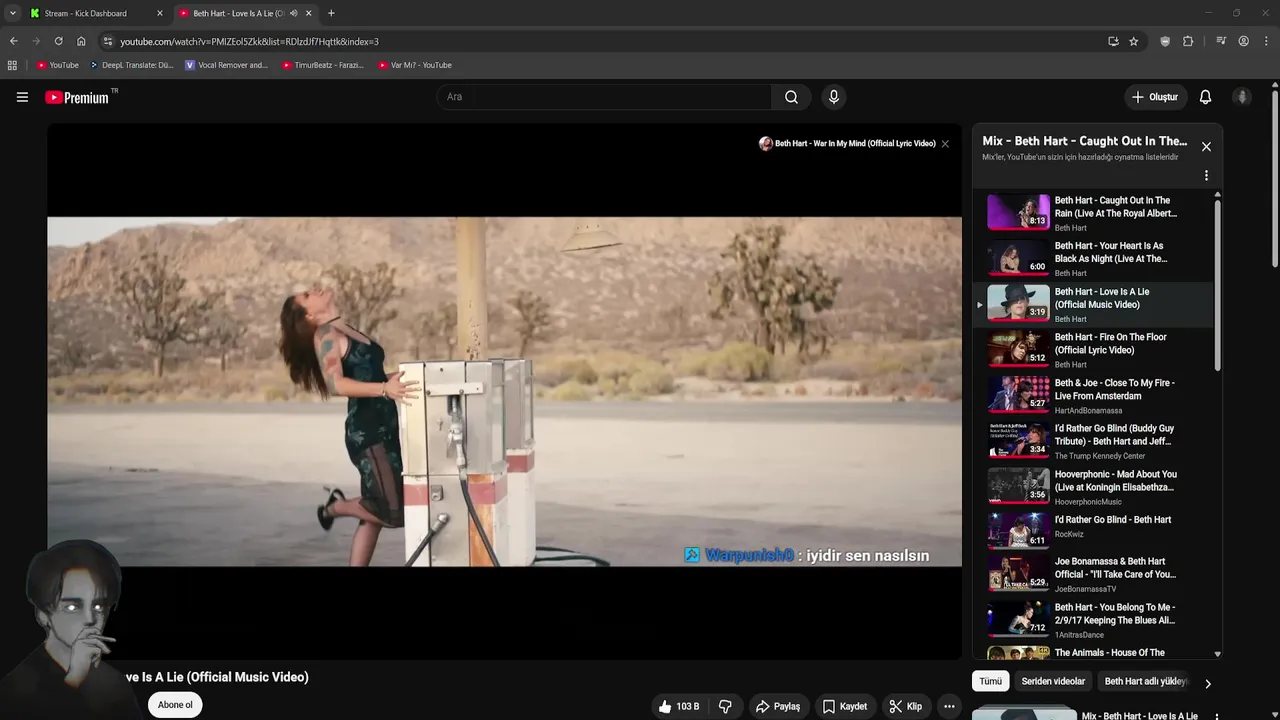Open browser extensions puzzle icon

click(x=1188, y=41)
